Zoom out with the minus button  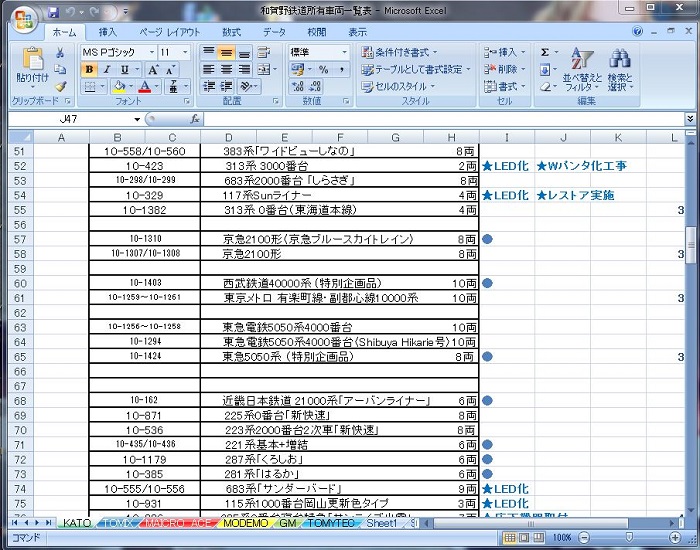(583, 538)
